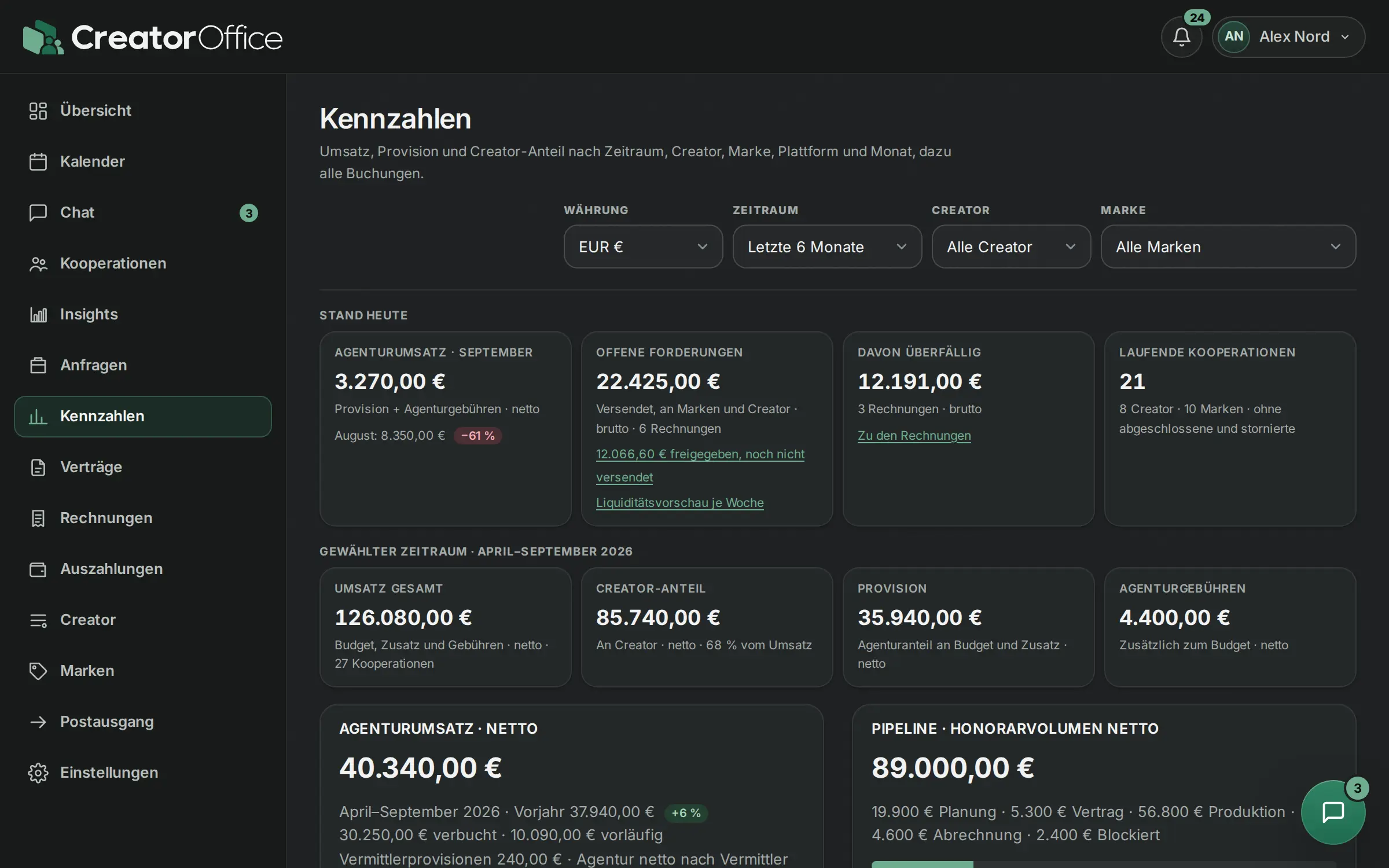Click the Rechnungen receipt icon
This screenshot has width=1389, height=868.
point(38,518)
